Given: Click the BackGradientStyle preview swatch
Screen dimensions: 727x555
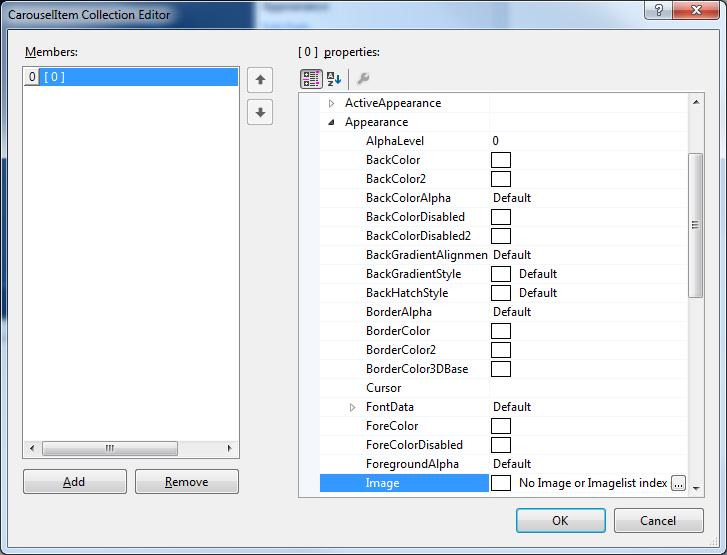Looking at the screenshot, I should 501,274.
